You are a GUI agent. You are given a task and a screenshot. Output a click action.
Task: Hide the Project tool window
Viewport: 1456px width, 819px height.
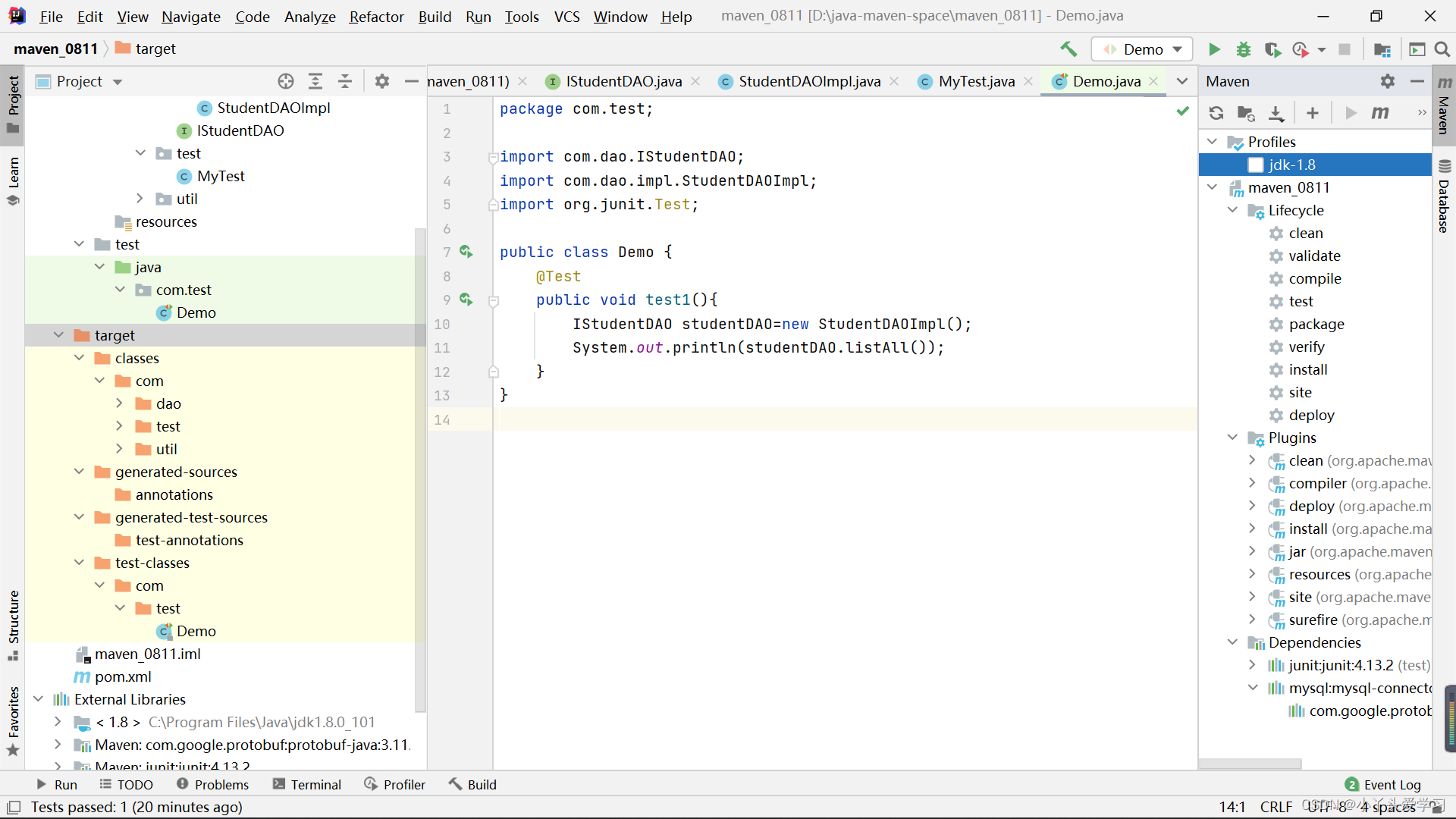[412, 81]
